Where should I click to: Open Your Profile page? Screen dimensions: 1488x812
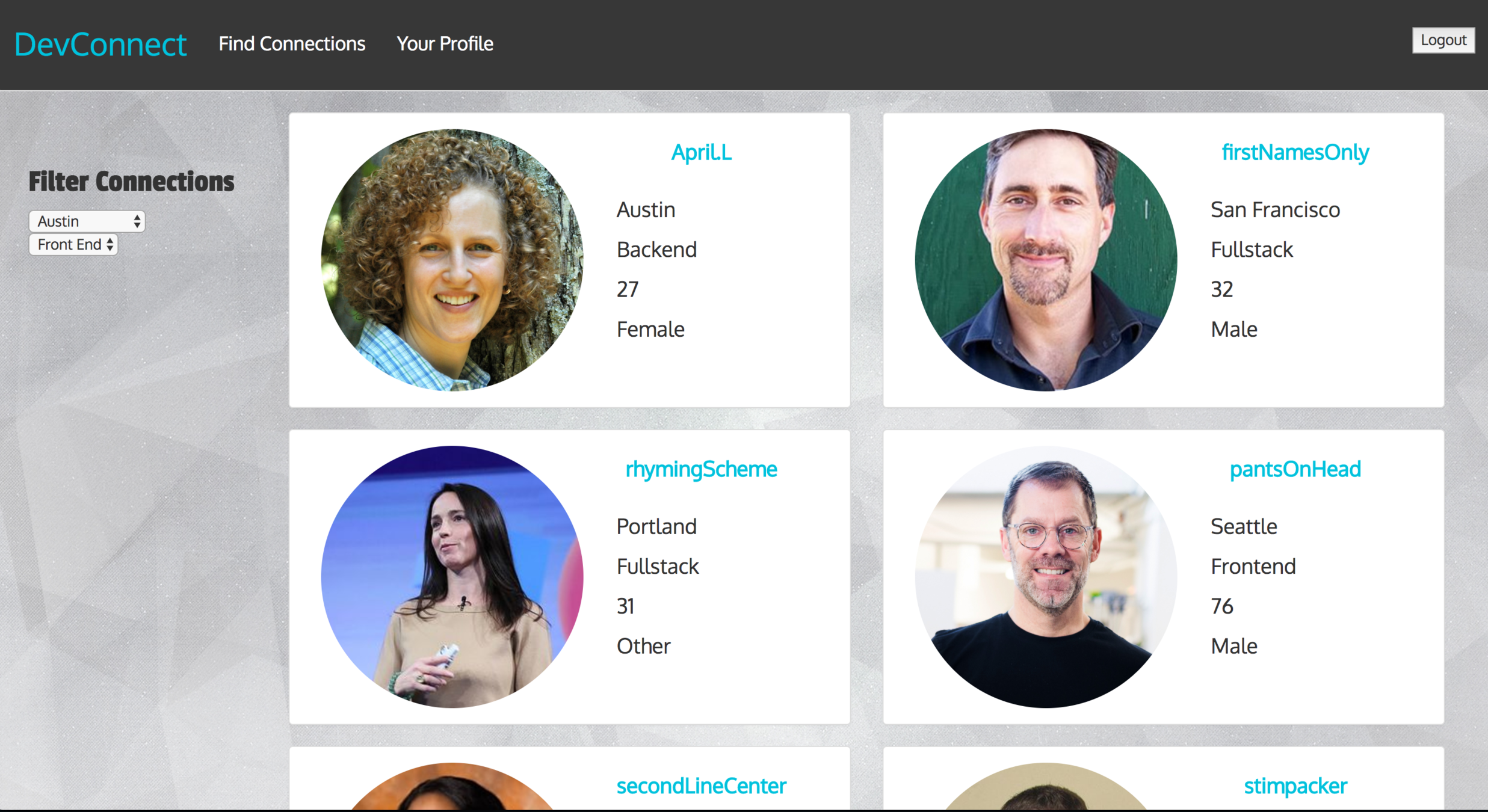tap(445, 44)
